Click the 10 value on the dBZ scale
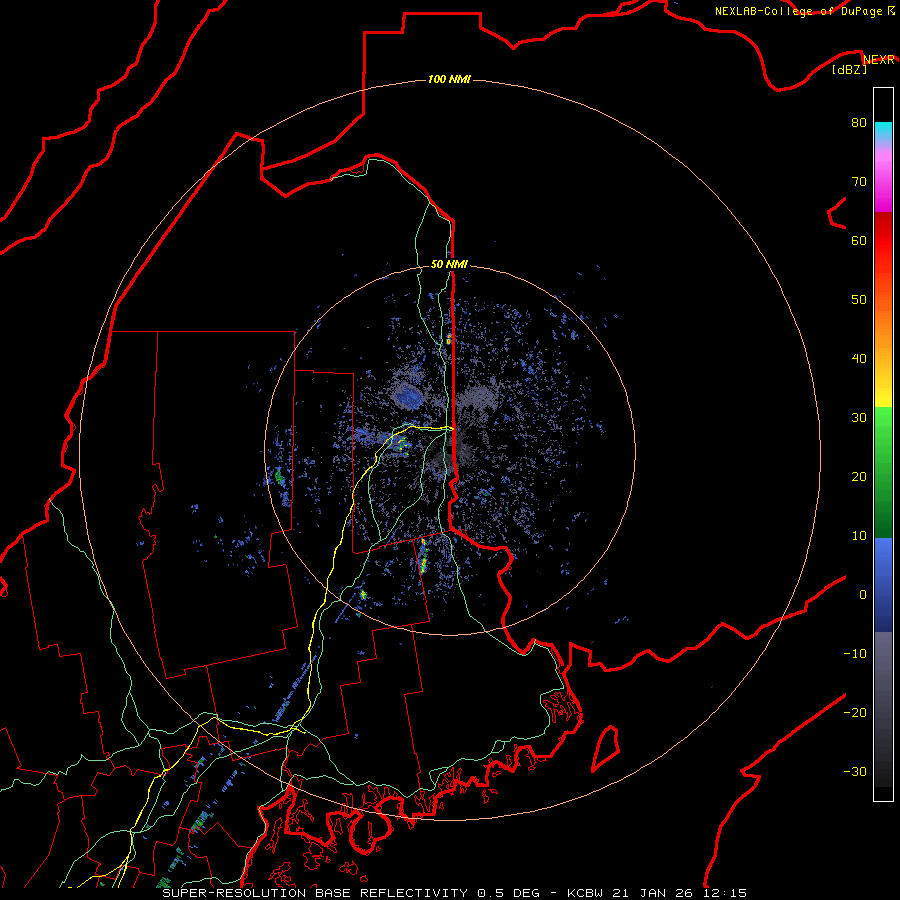Viewport: 900px width, 900px height. [859, 536]
